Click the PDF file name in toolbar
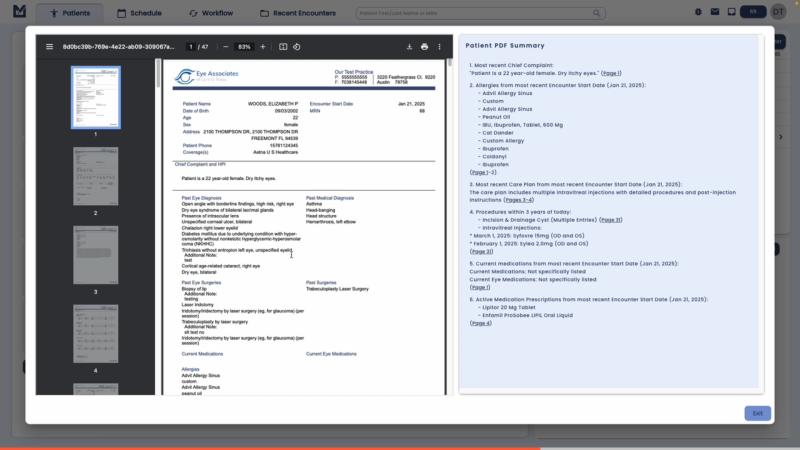 click(x=118, y=46)
